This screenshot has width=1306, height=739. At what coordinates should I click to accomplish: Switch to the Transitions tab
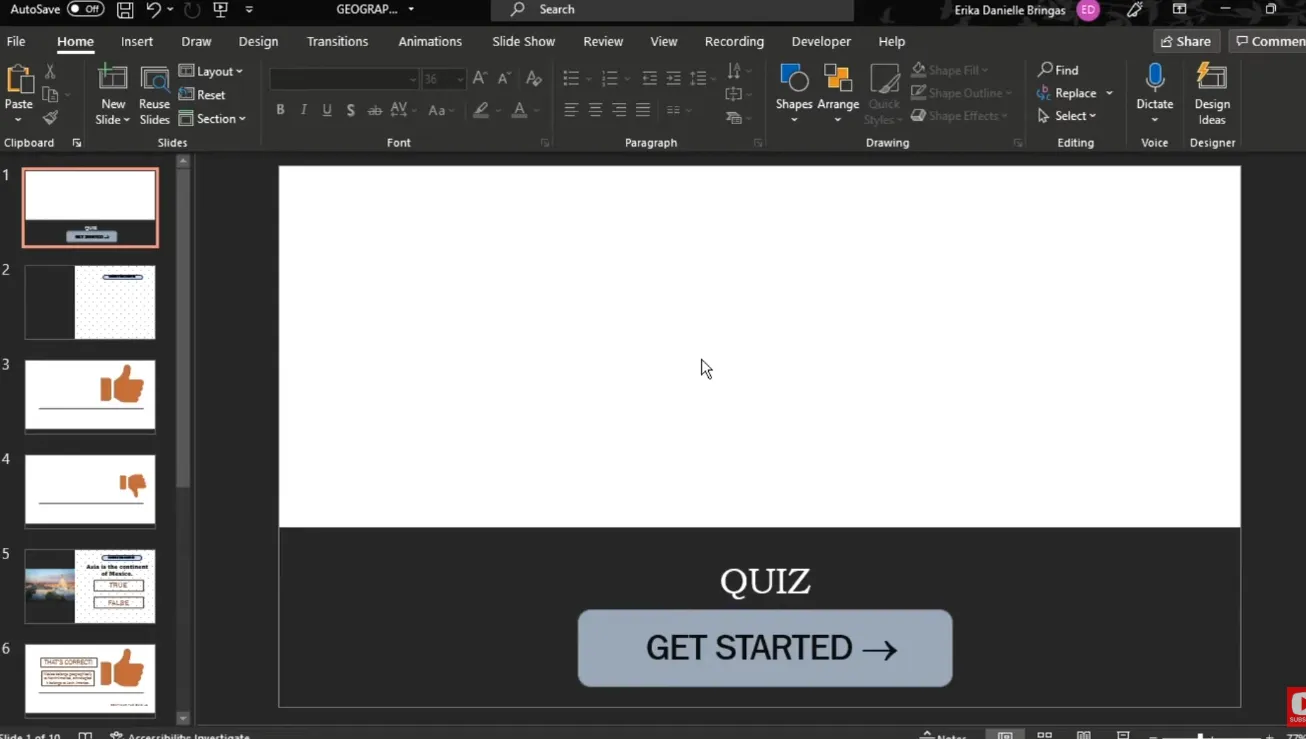point(337,41)
